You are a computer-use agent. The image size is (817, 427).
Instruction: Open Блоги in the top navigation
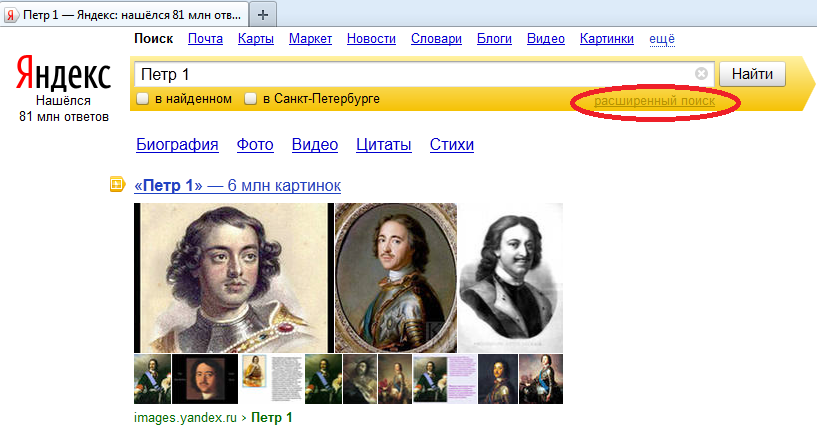pos(494,39)
